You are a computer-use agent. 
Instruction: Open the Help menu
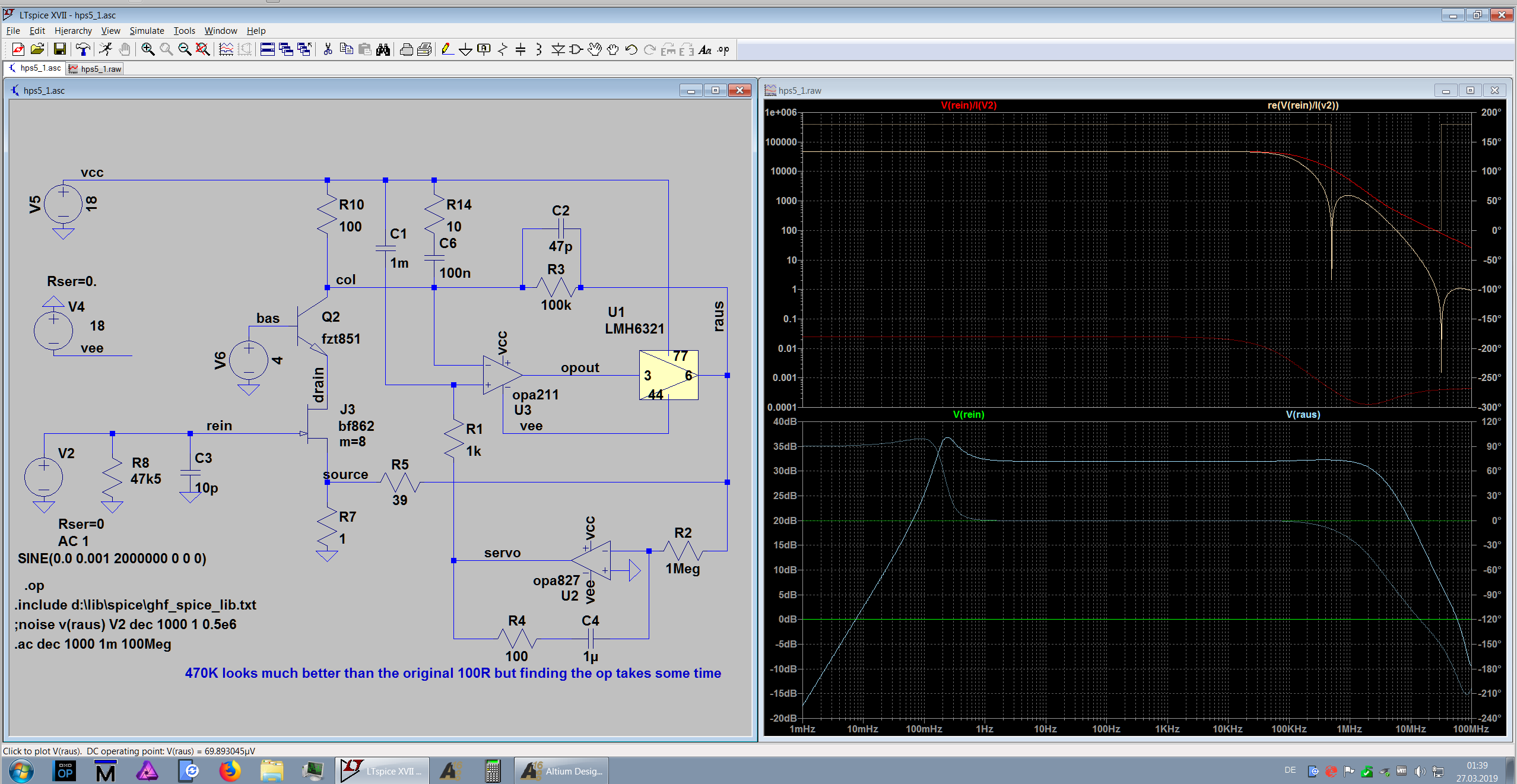click(x=256, y=30)
